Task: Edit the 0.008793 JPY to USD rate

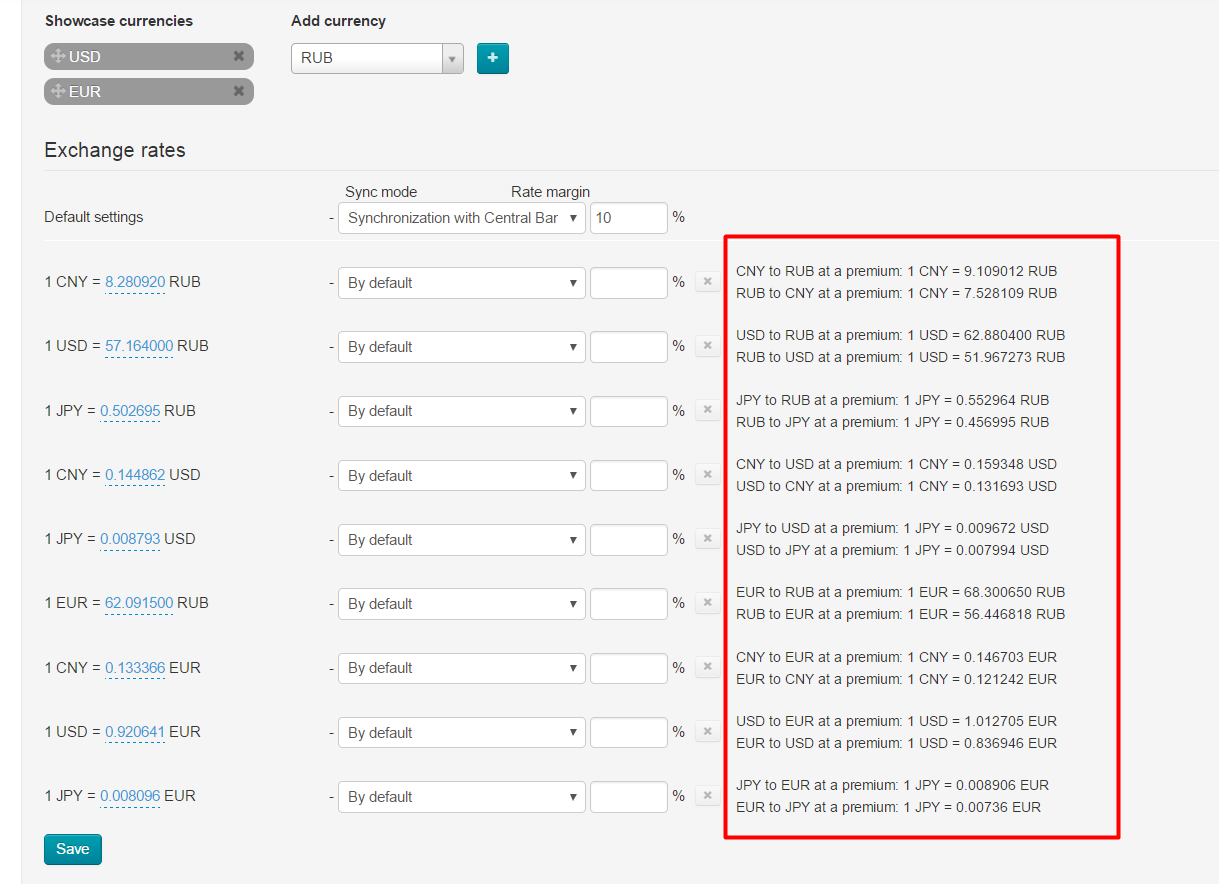Action: click(x=130, y=539)
